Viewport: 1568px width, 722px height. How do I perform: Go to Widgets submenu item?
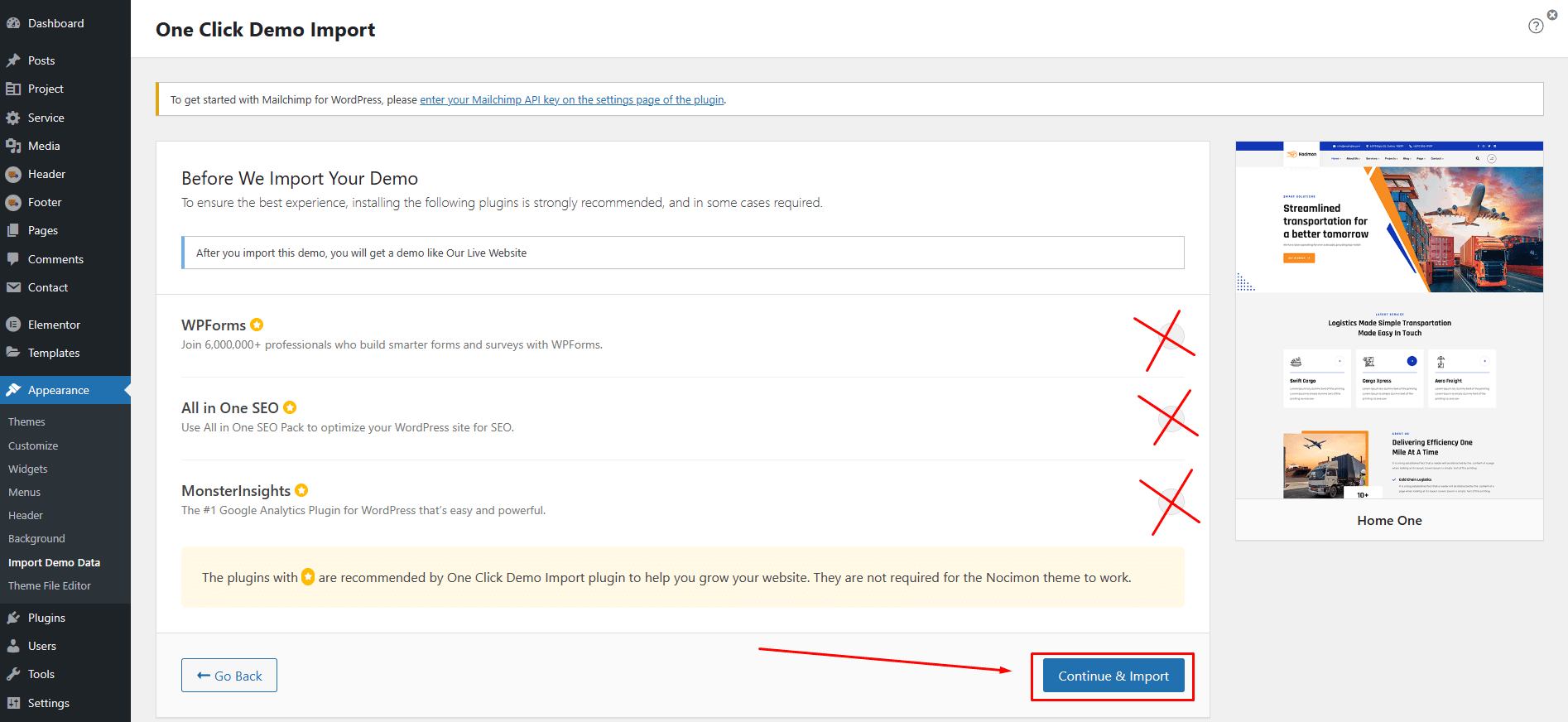[x=28, y=469]
